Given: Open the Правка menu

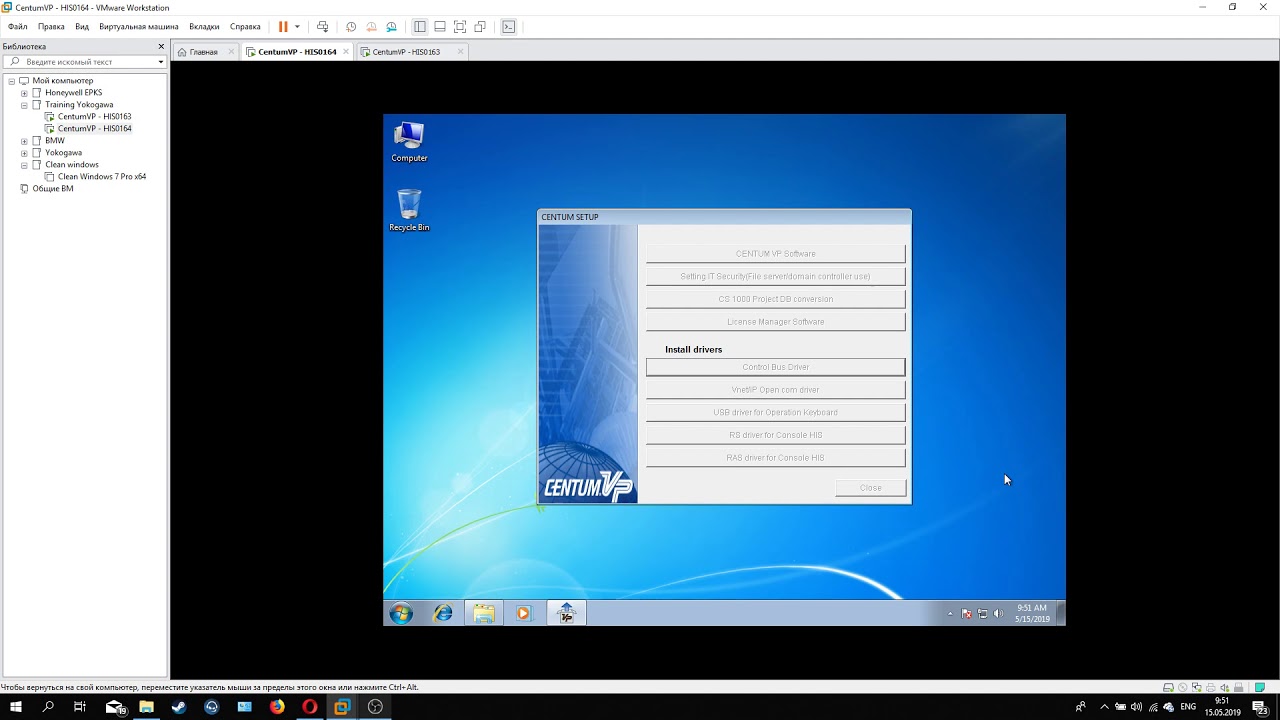Looking at the screenshot, I should 51,27.
